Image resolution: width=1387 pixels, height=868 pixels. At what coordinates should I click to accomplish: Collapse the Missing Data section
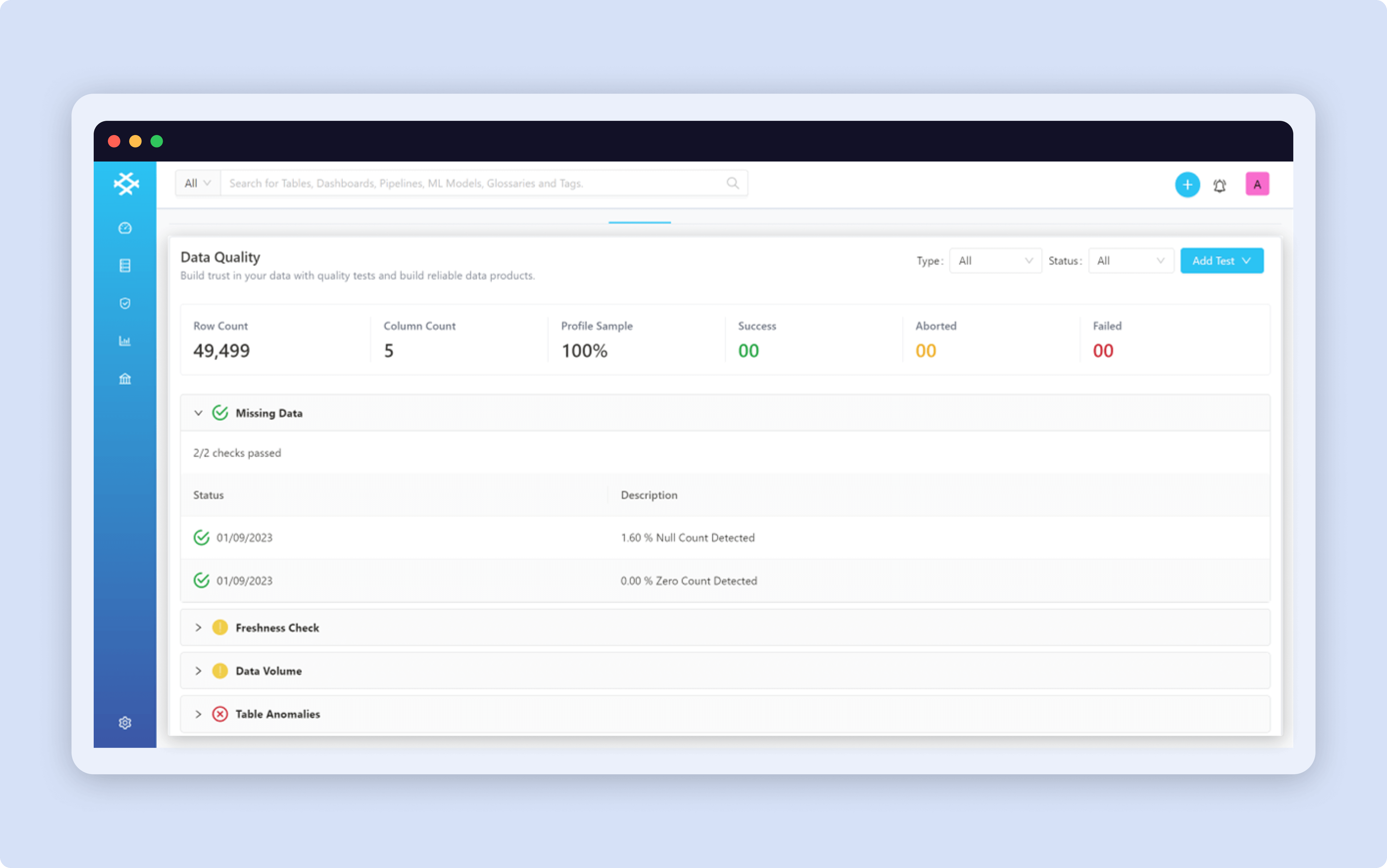(198, 413)
